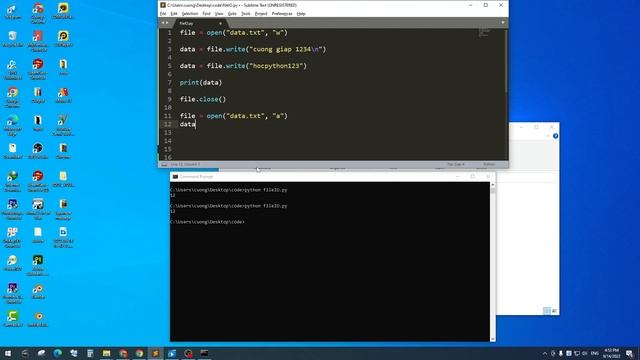Select This PC icon at top-left of desktop
This screenshot has width=640, height=360.
click(x=13, y=12)
